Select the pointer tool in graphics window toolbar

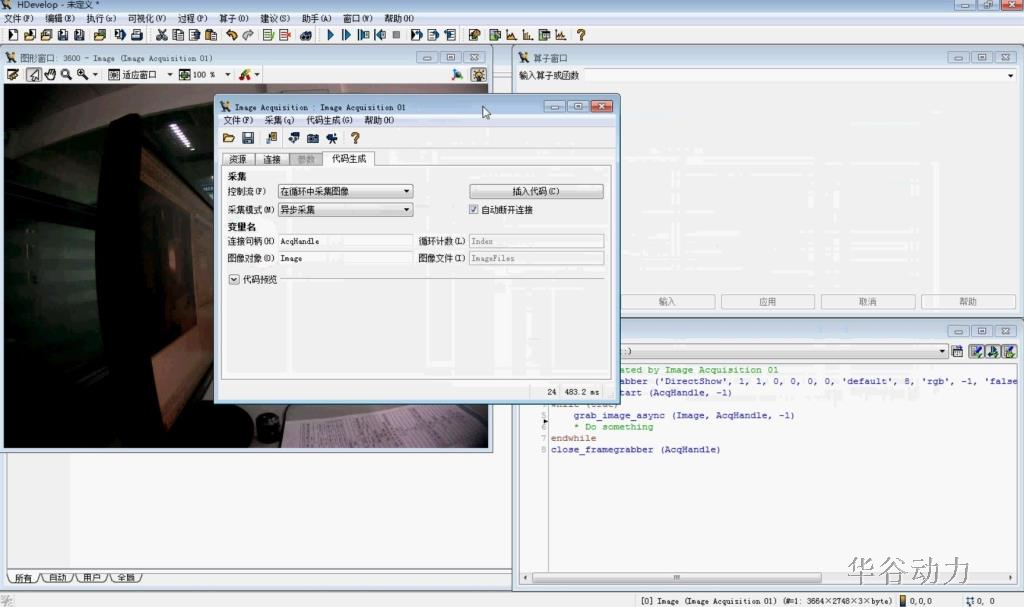33,74
